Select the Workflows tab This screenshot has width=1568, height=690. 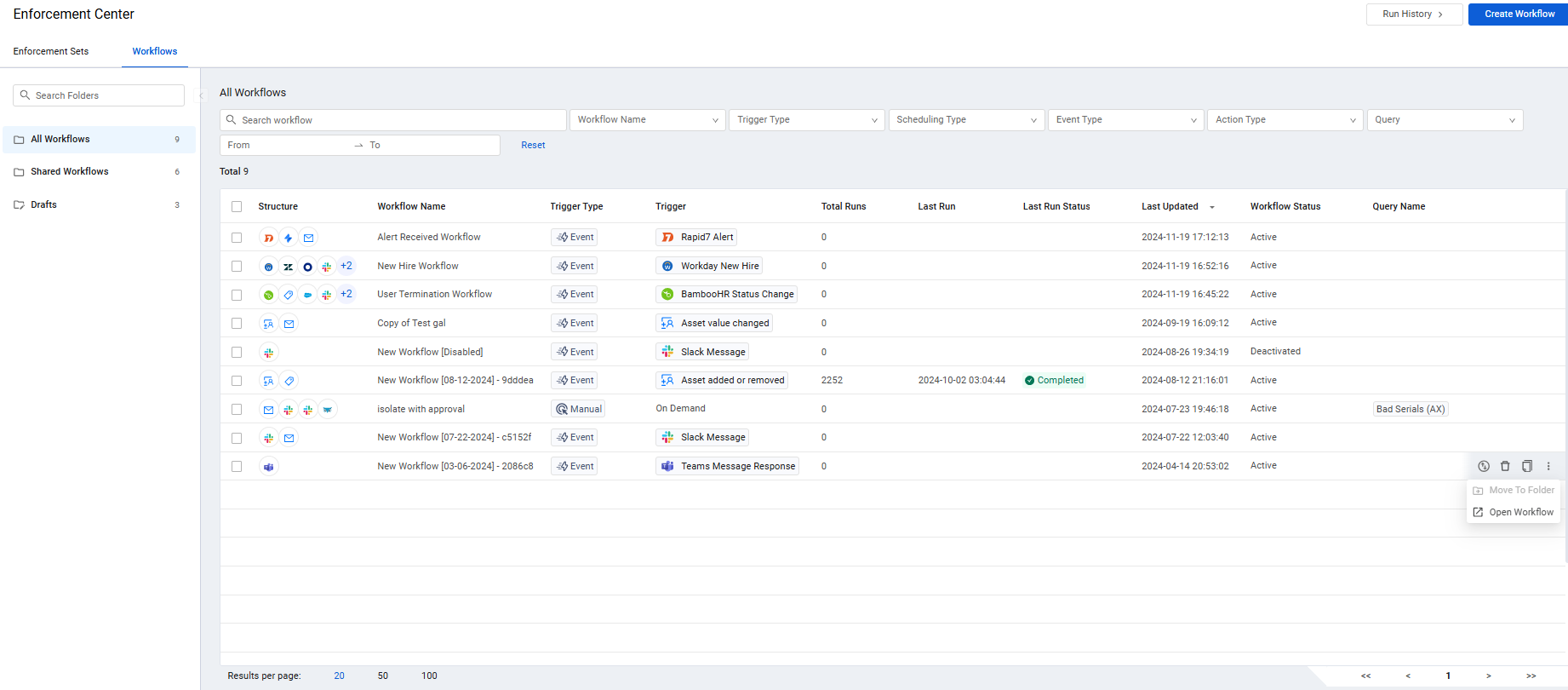[x=155, y=51]
